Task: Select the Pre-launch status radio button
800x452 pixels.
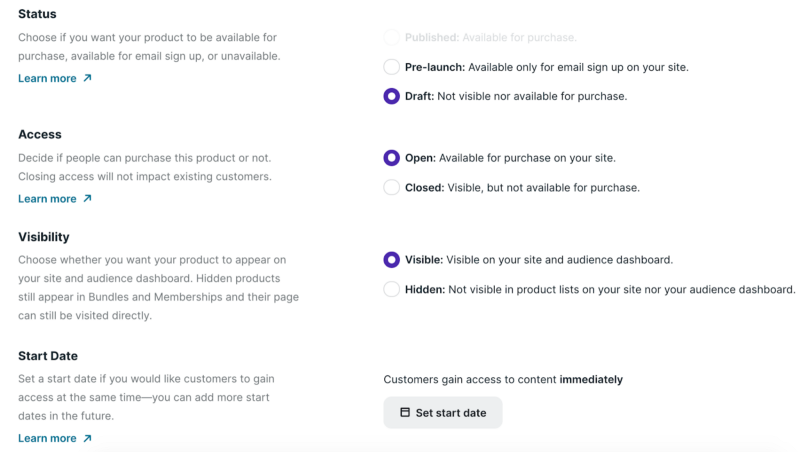Action: click(x=392, y=67)
